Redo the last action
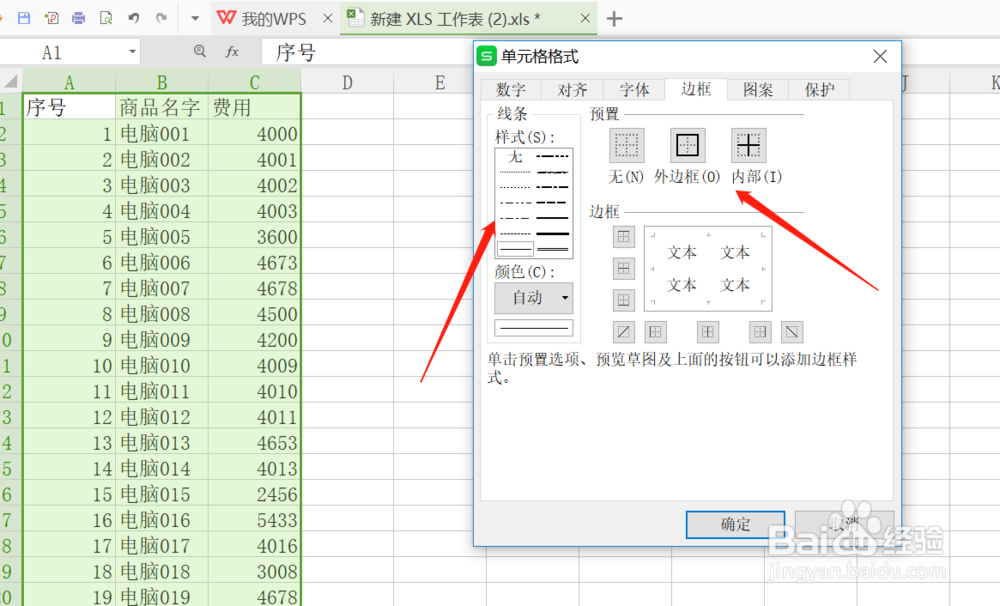The height and width of the screenshot is (606, 1000). pyautogui.click(x=161, y=17)
